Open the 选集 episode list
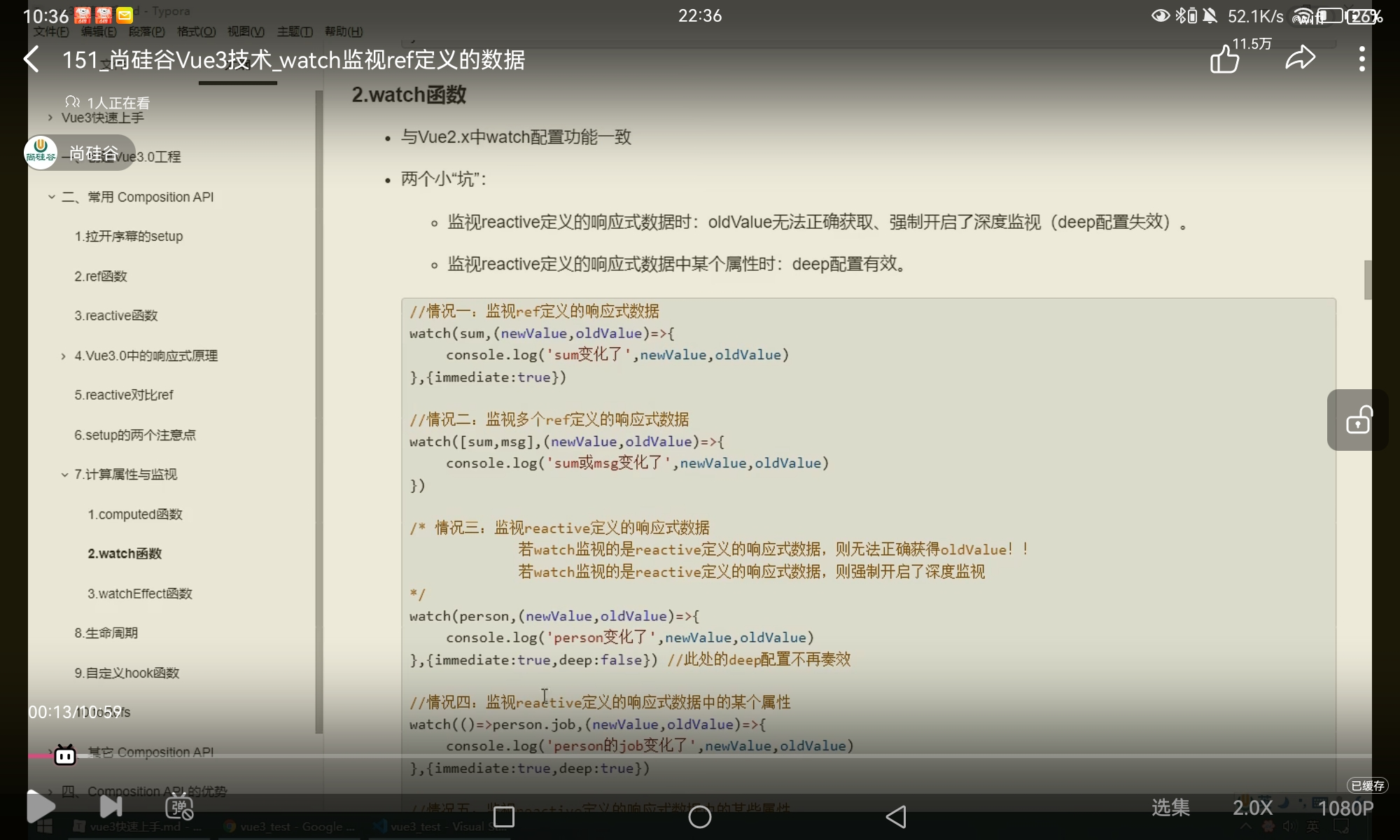The image size is (1400, 840). pos(1170,808)
